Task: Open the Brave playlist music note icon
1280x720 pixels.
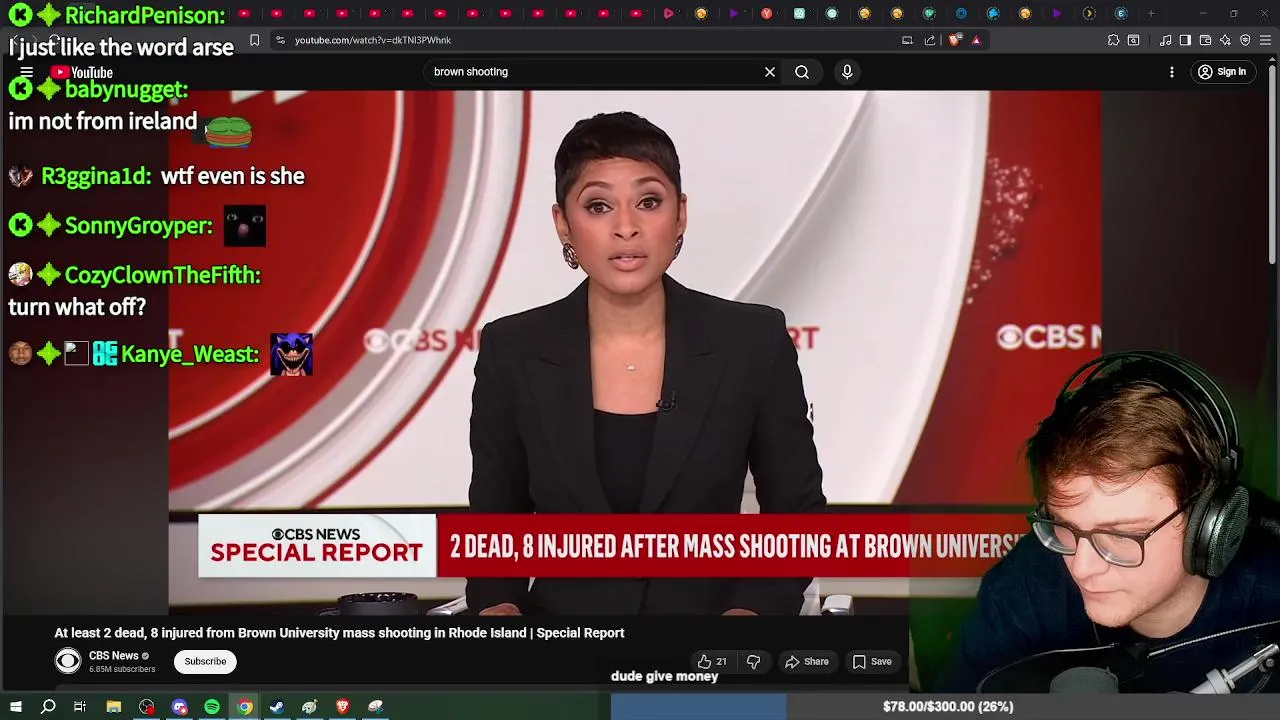Action: click(x=1165, y=40)
